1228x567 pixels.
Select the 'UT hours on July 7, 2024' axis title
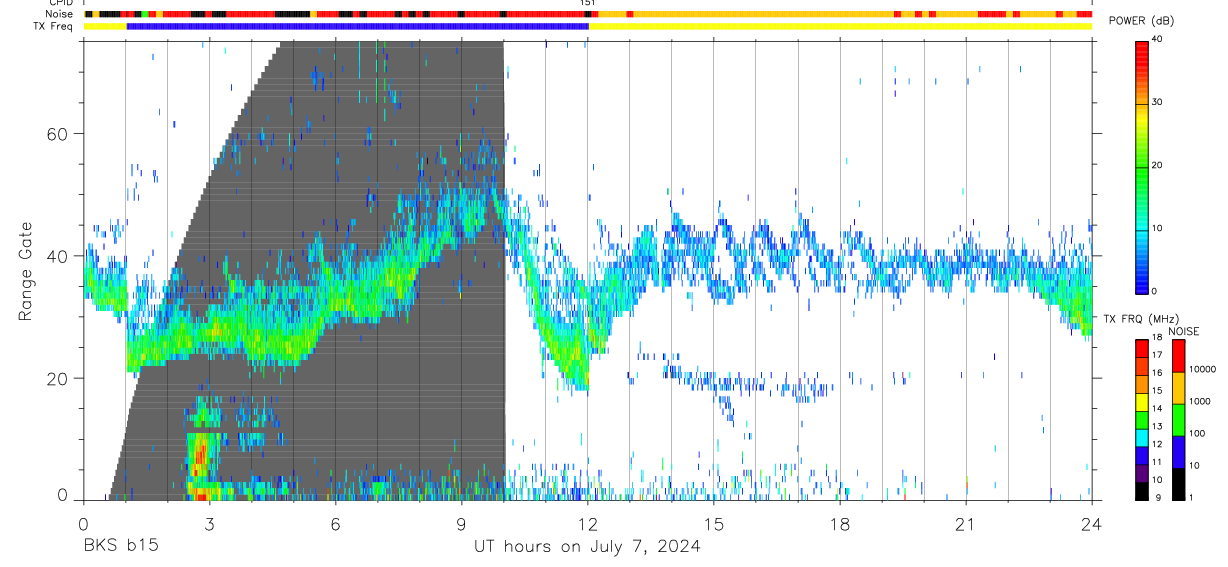coord(587,547)
